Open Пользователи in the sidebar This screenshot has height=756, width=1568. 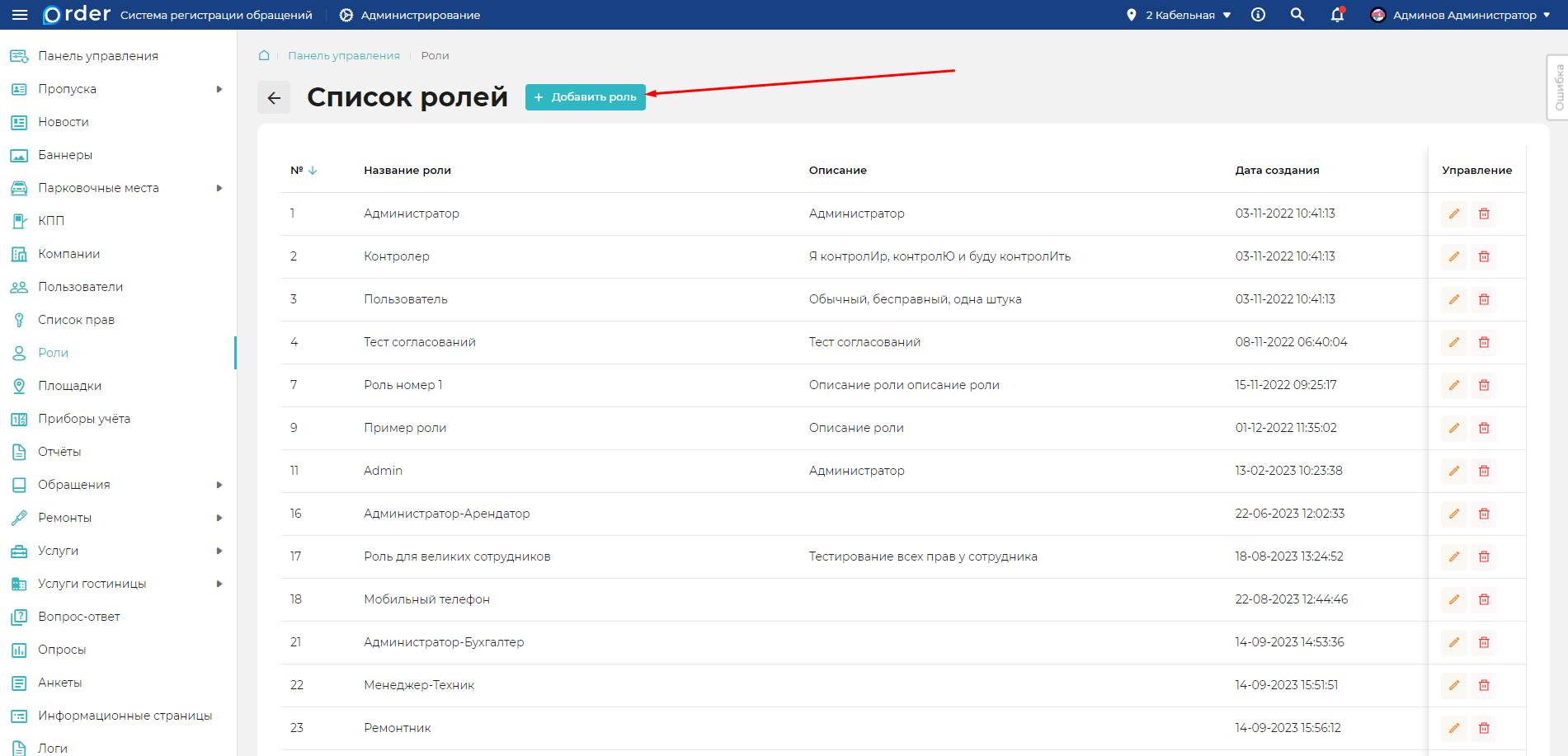[x=80, y=287]
